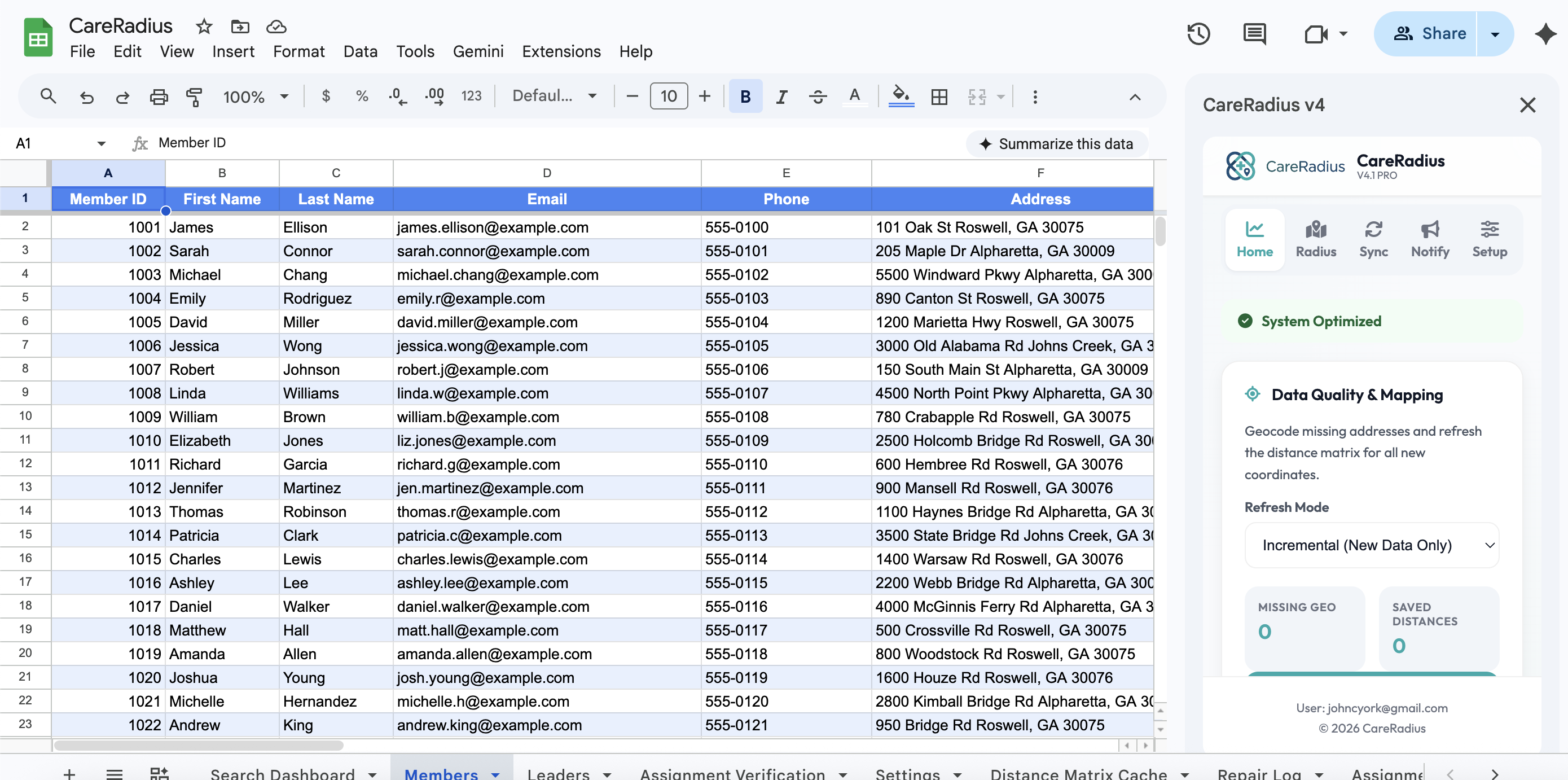Decrease font size with minus button
Image resolution: width=1568 pixels, height=780 pixels.
coord(632,96)
